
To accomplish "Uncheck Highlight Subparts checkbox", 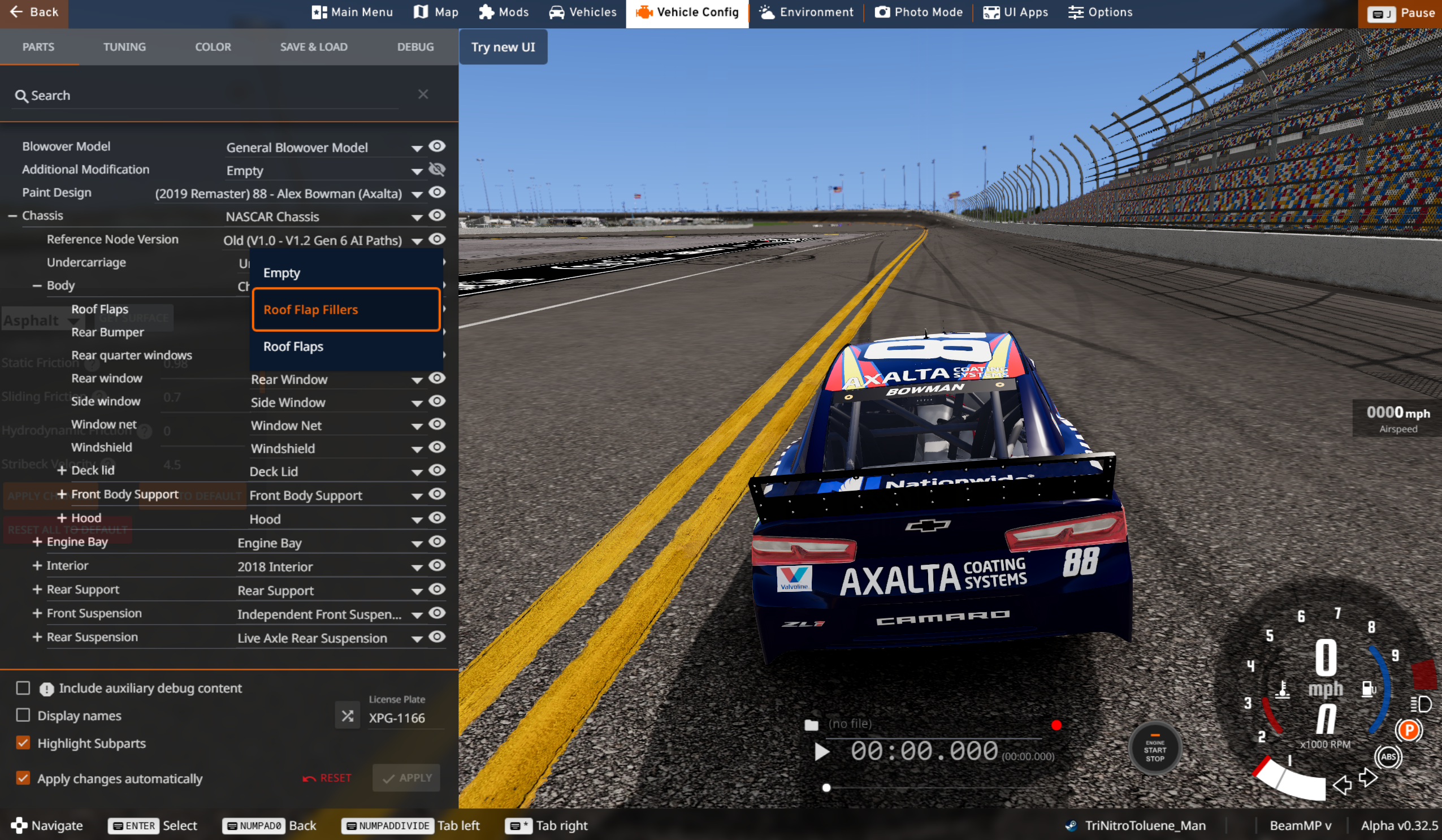I will pyautogui.click(x=23, y=743).
